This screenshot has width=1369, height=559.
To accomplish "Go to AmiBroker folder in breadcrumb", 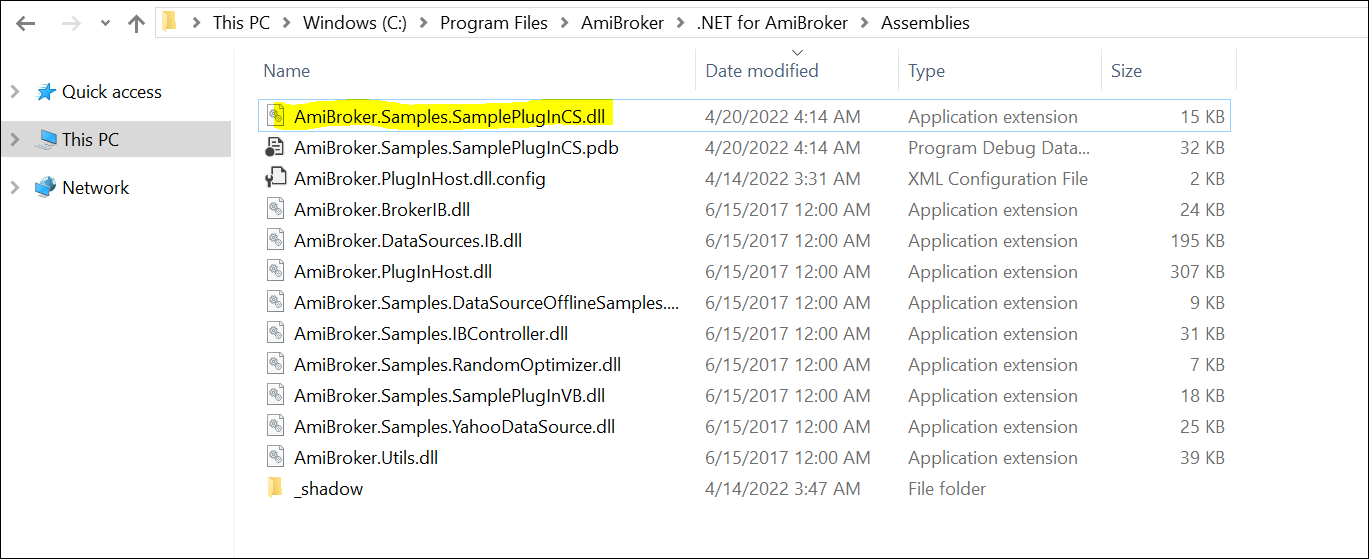I will point(622,23).
